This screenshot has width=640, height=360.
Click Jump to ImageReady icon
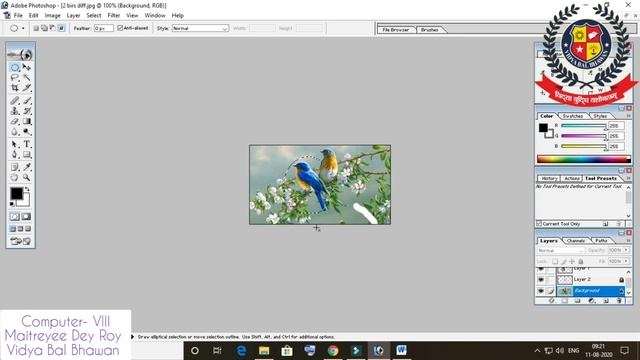pyautogui.click(x=20, y=241)
